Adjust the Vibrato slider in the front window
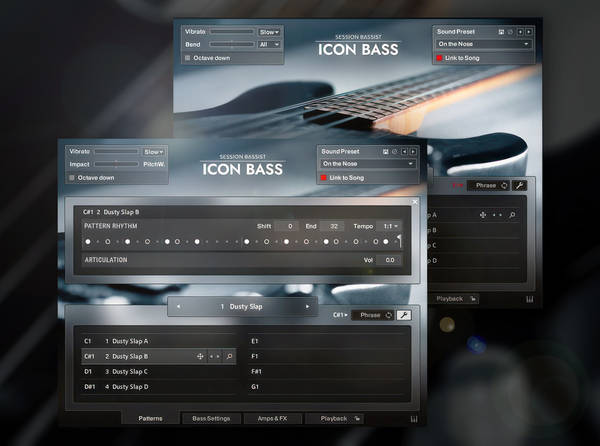Screen dimensions: 600x446 116,152
